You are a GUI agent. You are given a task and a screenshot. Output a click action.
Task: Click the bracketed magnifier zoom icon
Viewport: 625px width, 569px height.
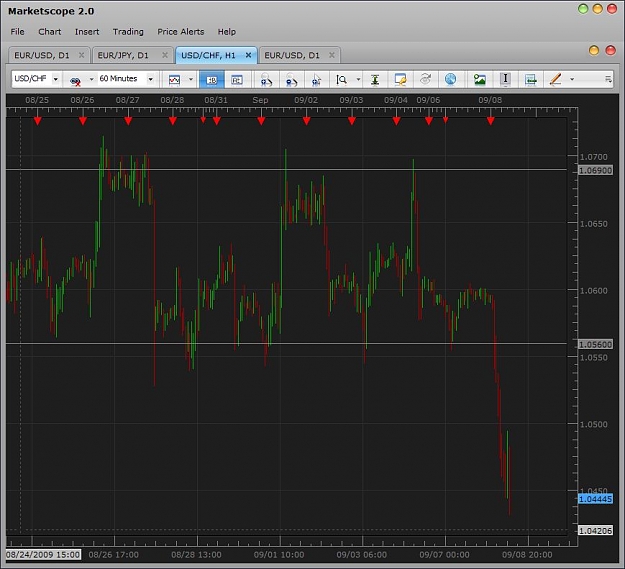342,80
